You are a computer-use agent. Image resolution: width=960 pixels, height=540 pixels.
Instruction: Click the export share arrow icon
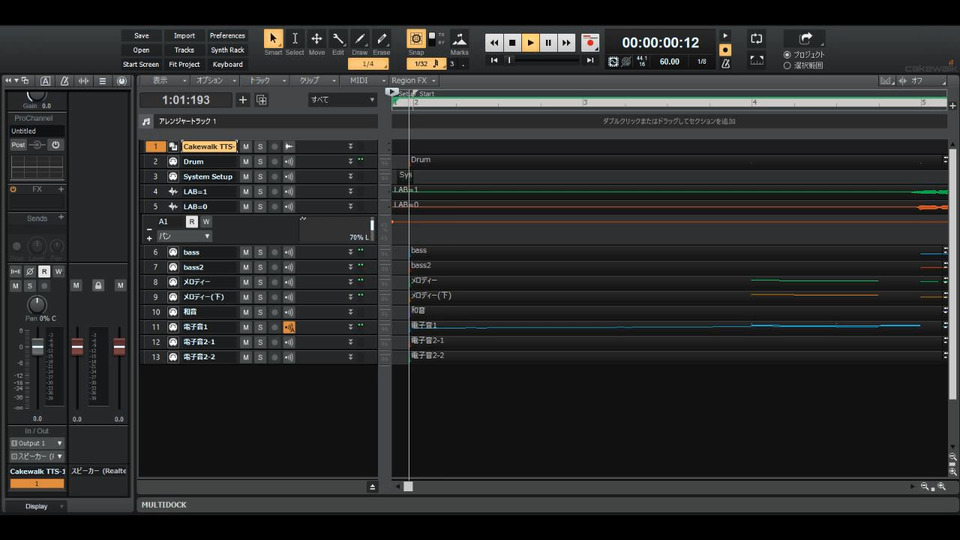point(805,38)
